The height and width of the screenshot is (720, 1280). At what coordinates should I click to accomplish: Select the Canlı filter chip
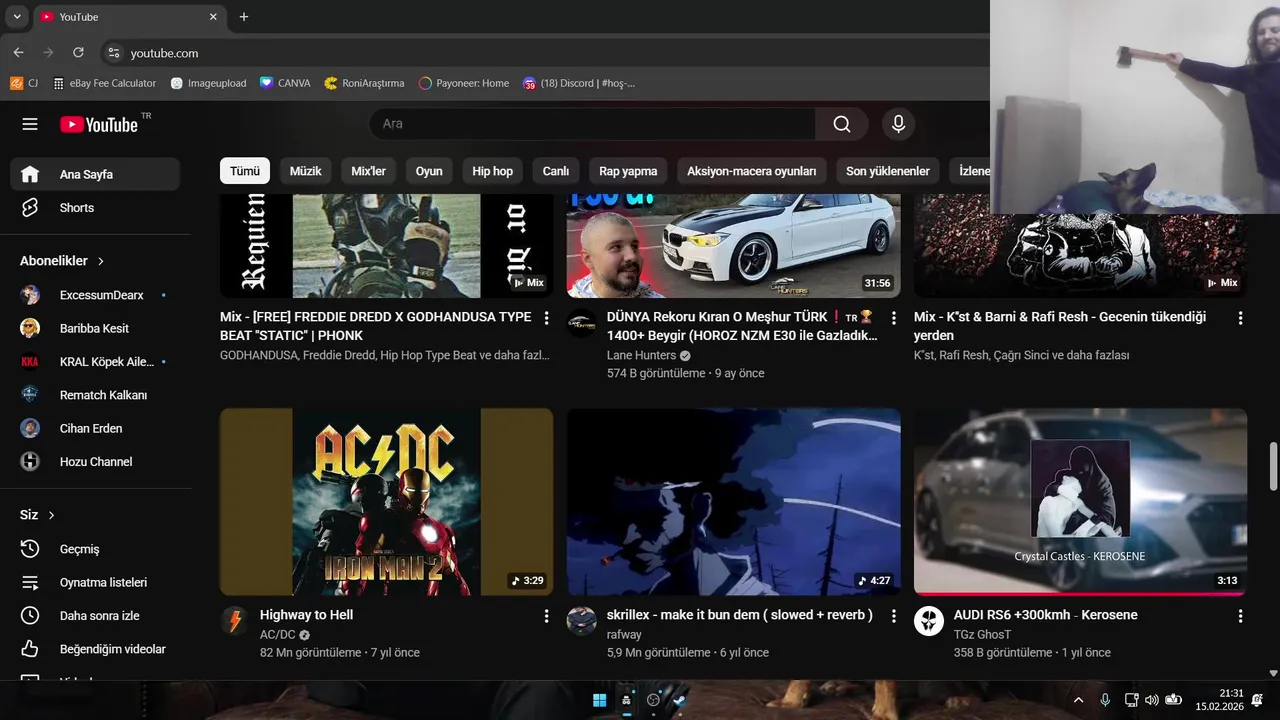tap(556, 171)
